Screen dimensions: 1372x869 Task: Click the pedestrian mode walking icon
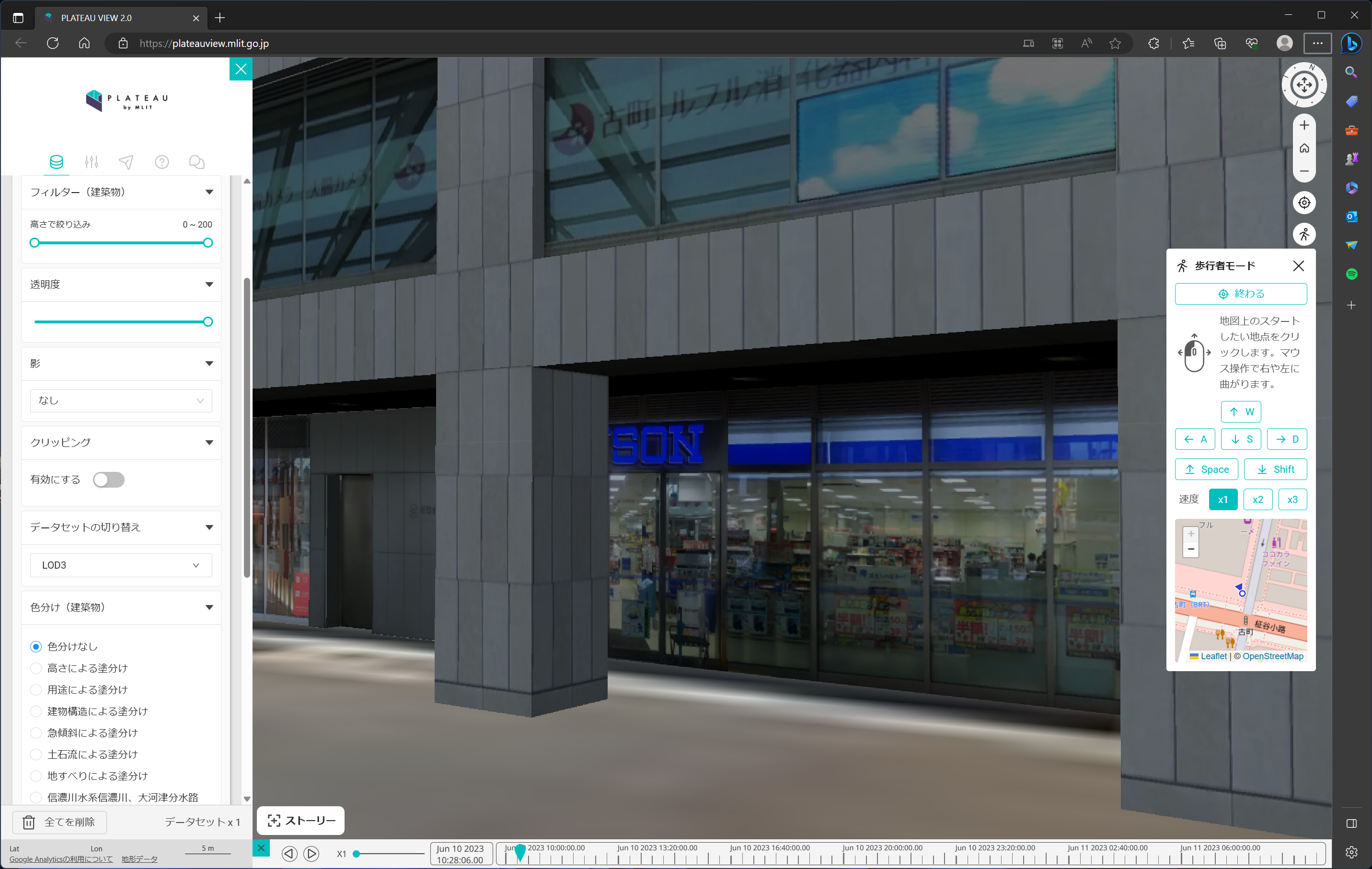coord(1305,234)
